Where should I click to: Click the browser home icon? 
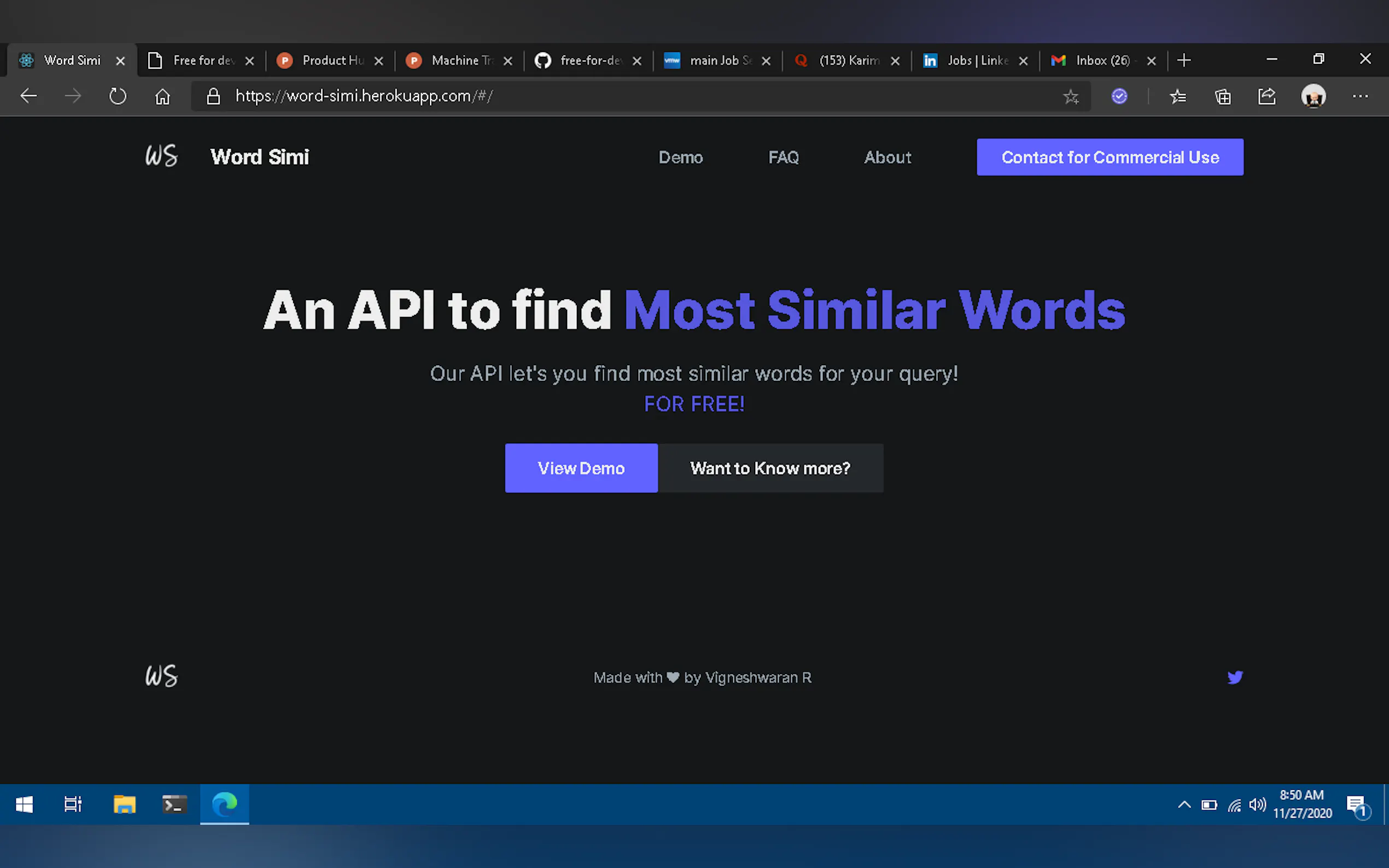pyautogui.click(x=162, y=96)
